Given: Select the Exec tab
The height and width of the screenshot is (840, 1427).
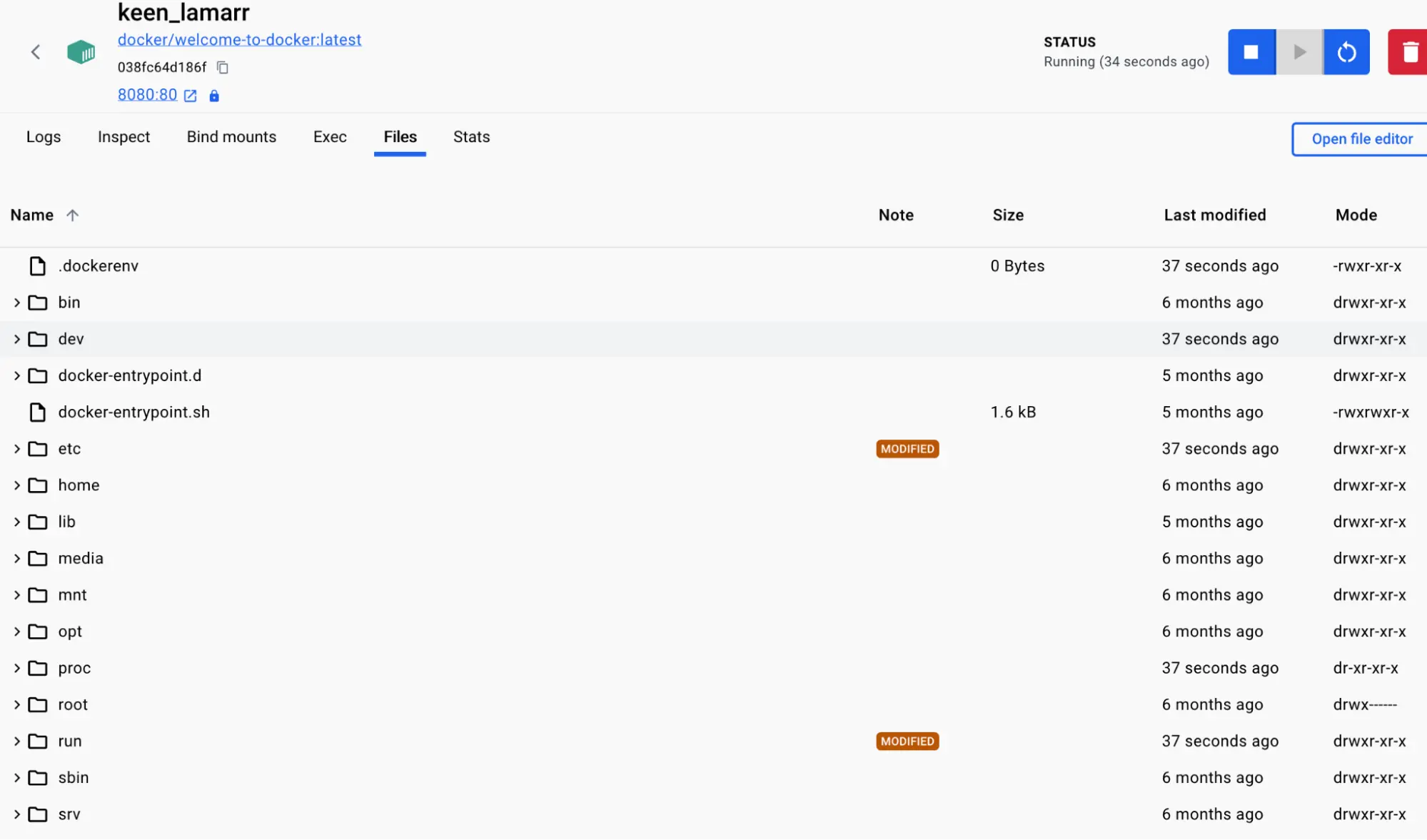Looking at the screenshot, I should coord(330,136).
